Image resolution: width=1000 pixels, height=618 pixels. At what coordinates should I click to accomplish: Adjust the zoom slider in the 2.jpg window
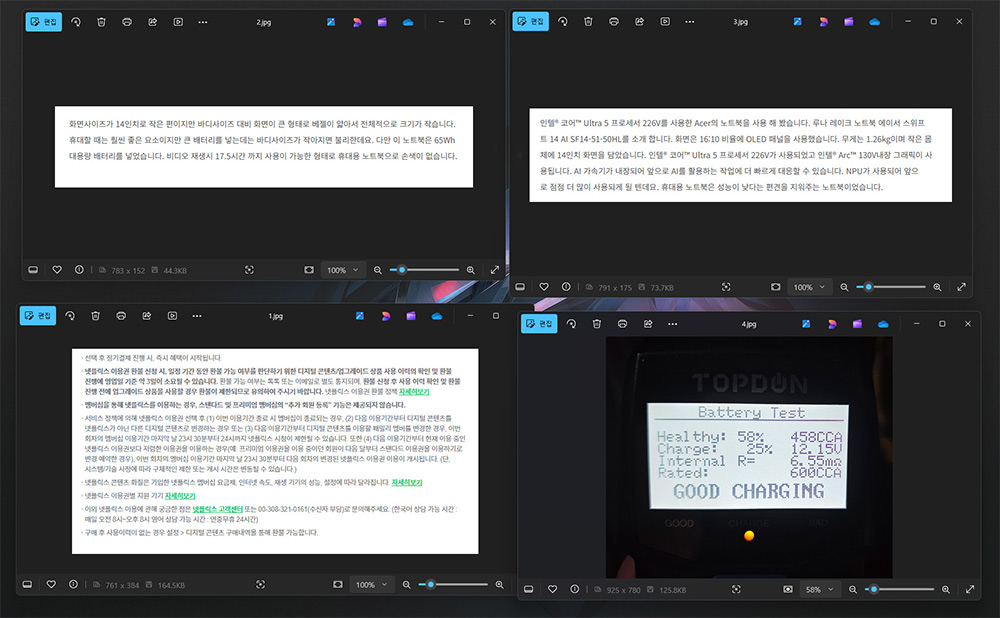(424, 270)
